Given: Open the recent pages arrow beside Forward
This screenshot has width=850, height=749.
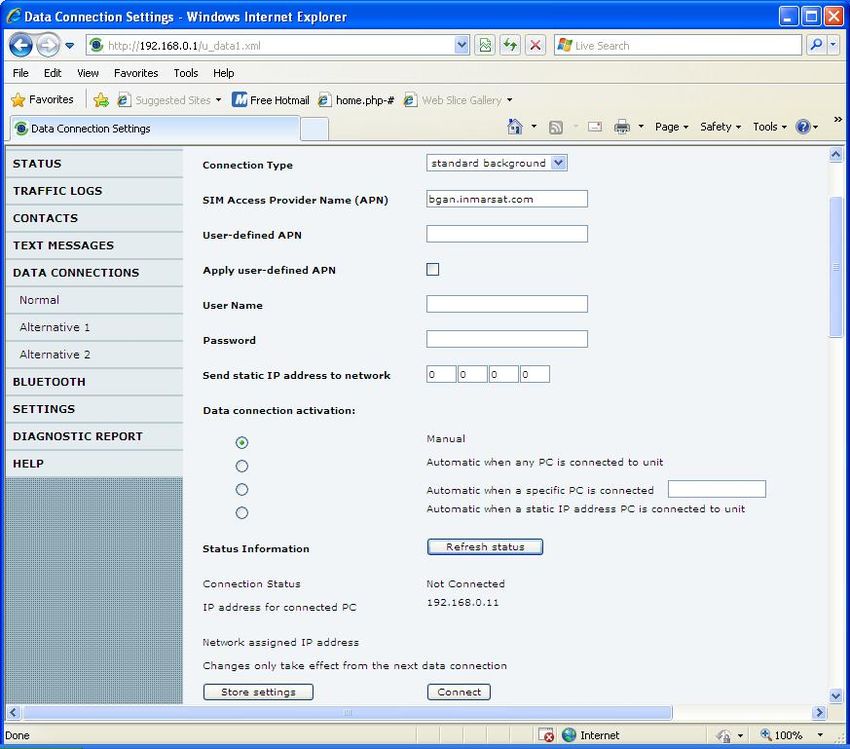Looking at the screenshot, I should 70,46.
